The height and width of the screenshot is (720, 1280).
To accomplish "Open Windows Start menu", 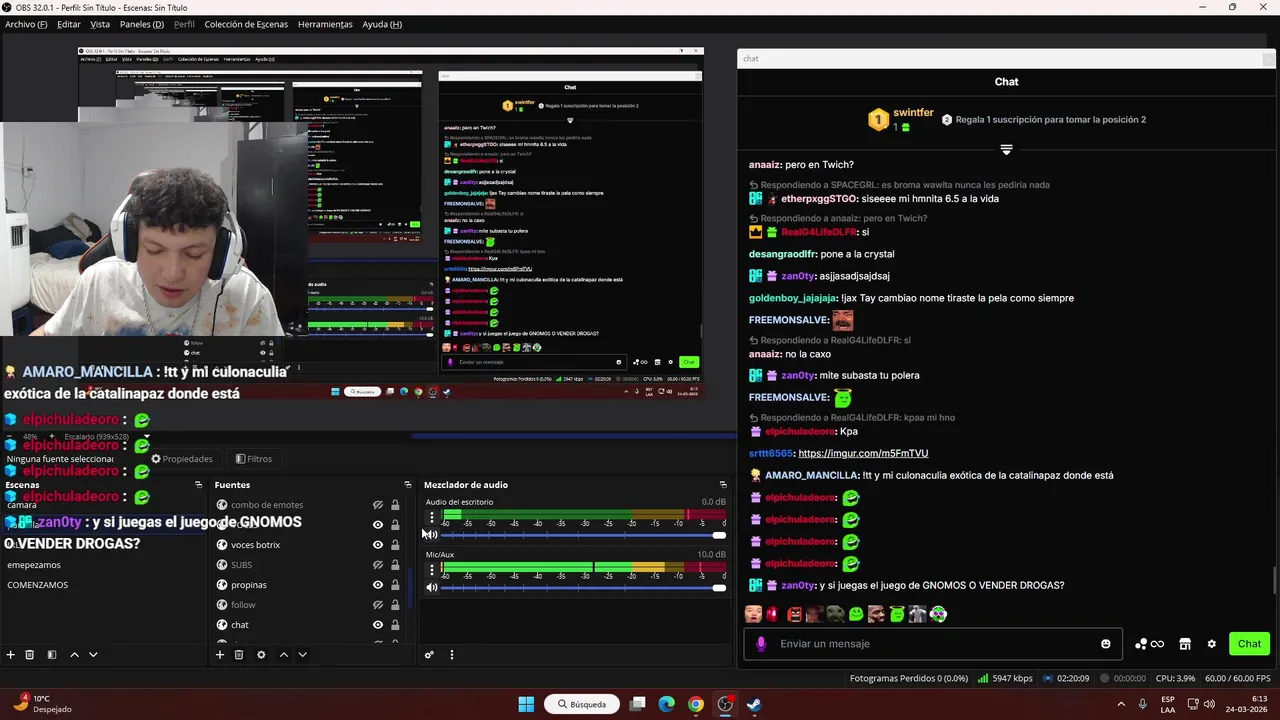I will (526, 704).
